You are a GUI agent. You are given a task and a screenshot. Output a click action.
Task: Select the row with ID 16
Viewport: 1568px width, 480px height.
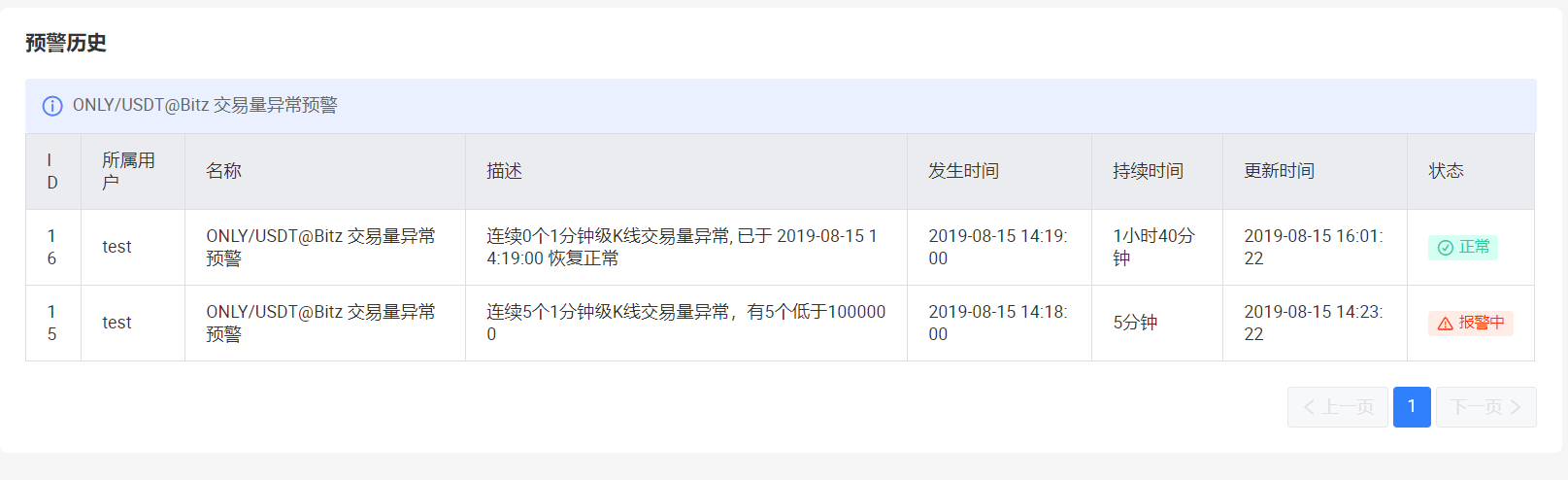[780, 248]
